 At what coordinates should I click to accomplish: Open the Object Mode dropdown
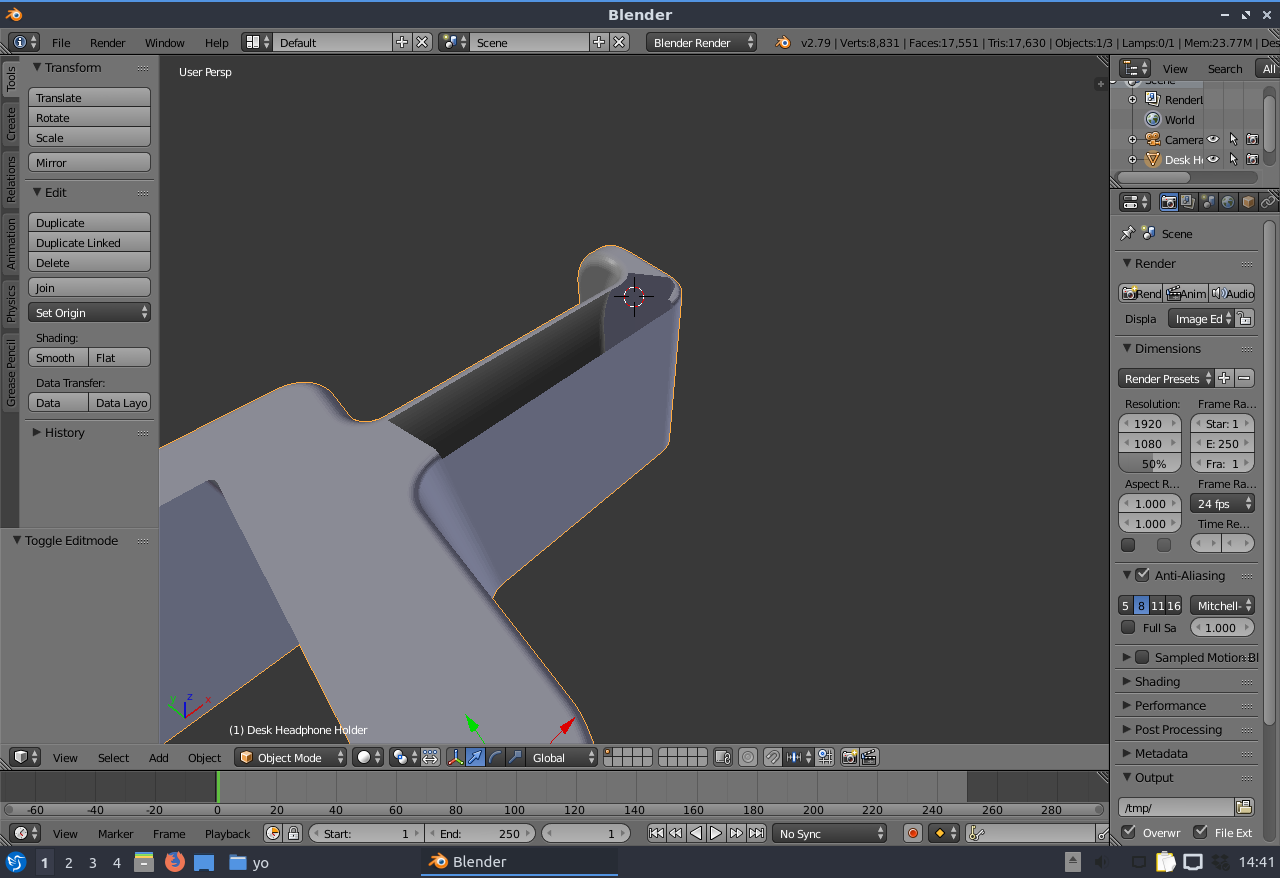click(x=290, y=758)
